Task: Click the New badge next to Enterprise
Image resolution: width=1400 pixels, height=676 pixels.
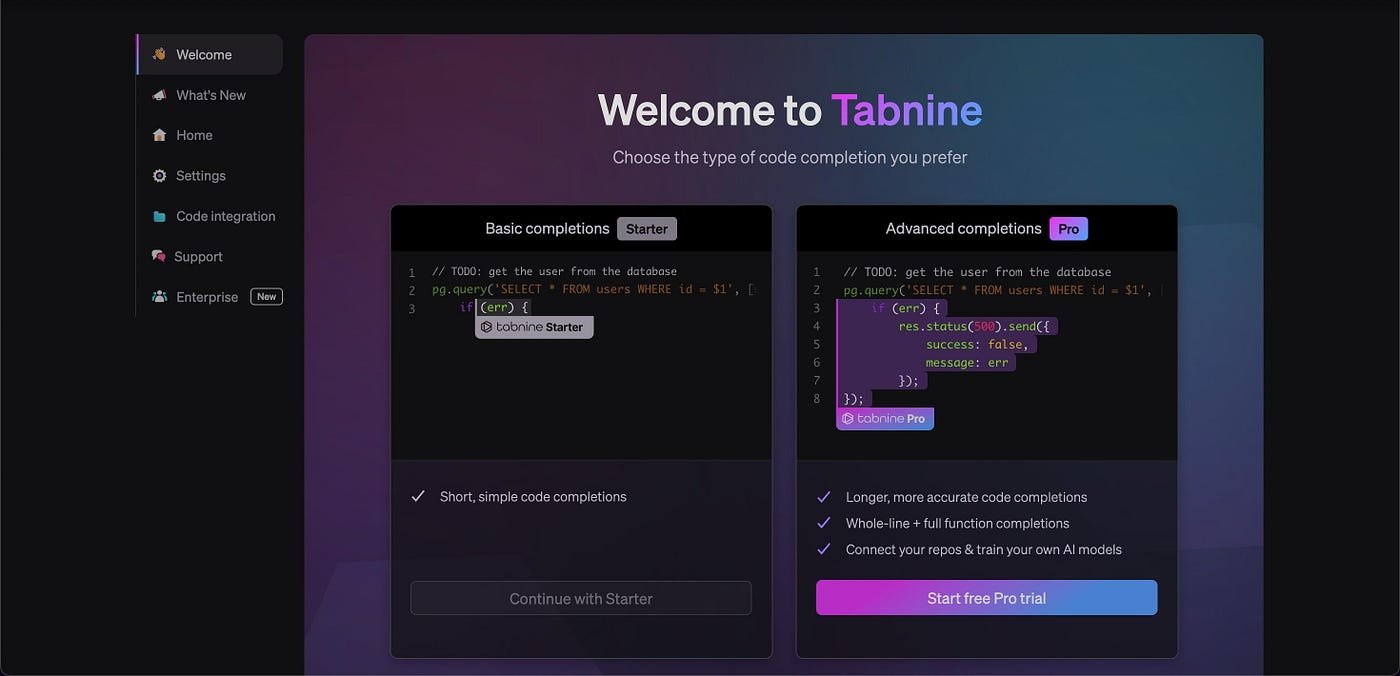Action: click(x=266, y=297)
